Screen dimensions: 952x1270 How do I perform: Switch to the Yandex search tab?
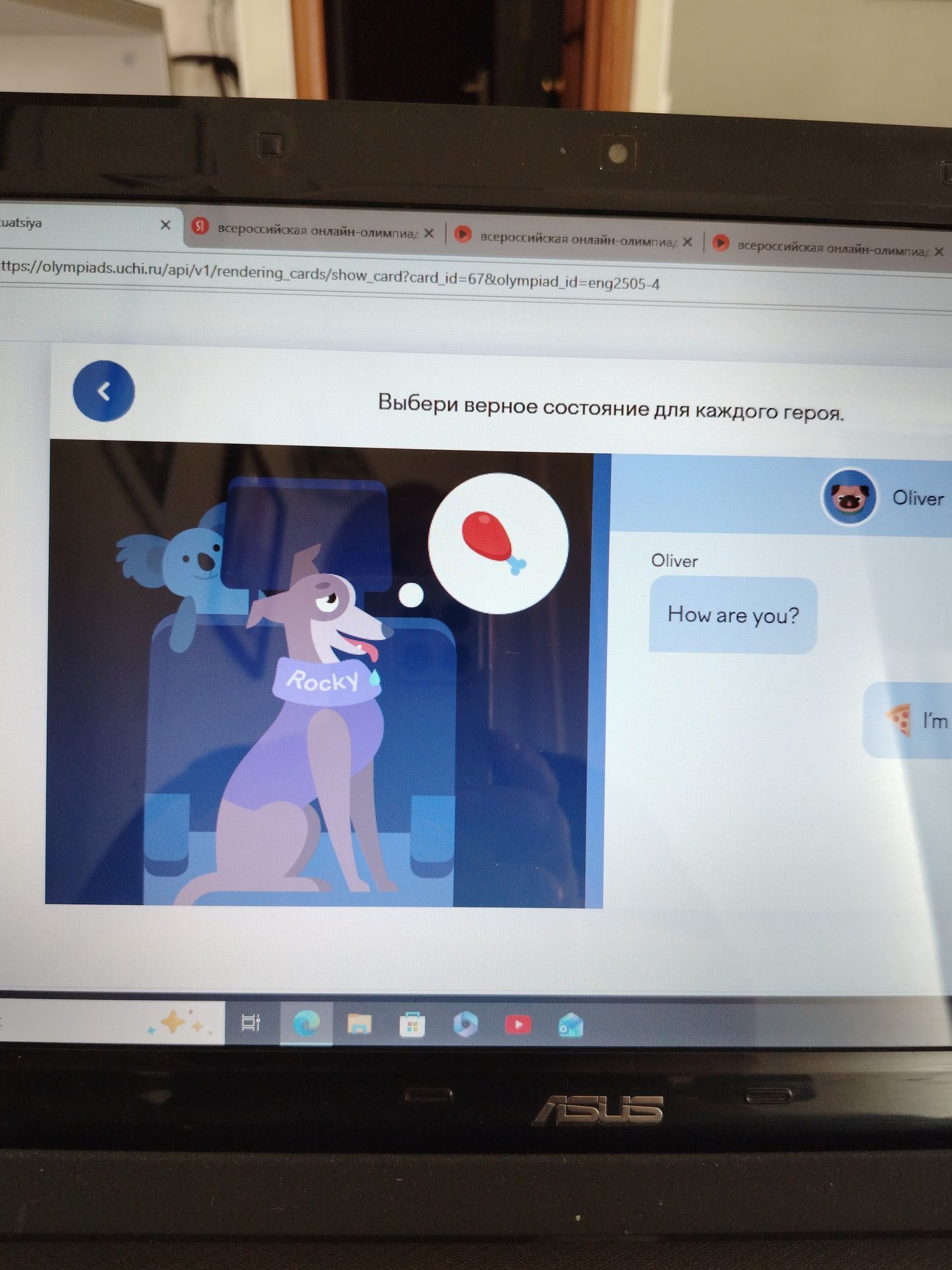(311, 230)
